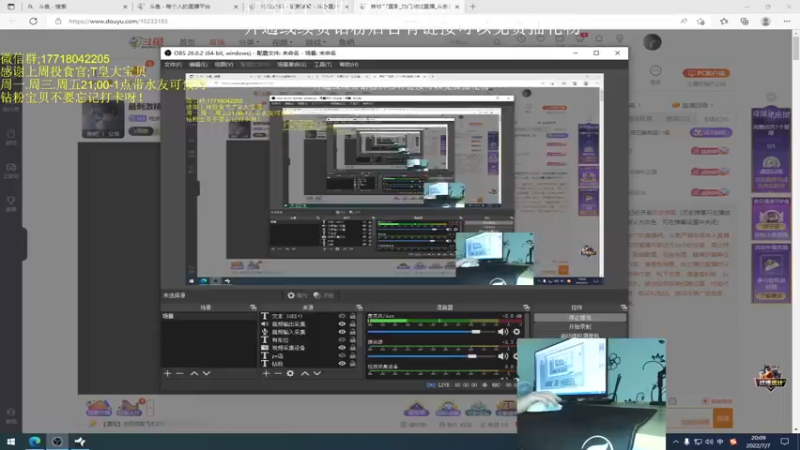
Task: Expand the 视频 dropdown in the Douyu navigation
Action: point(280,42)
